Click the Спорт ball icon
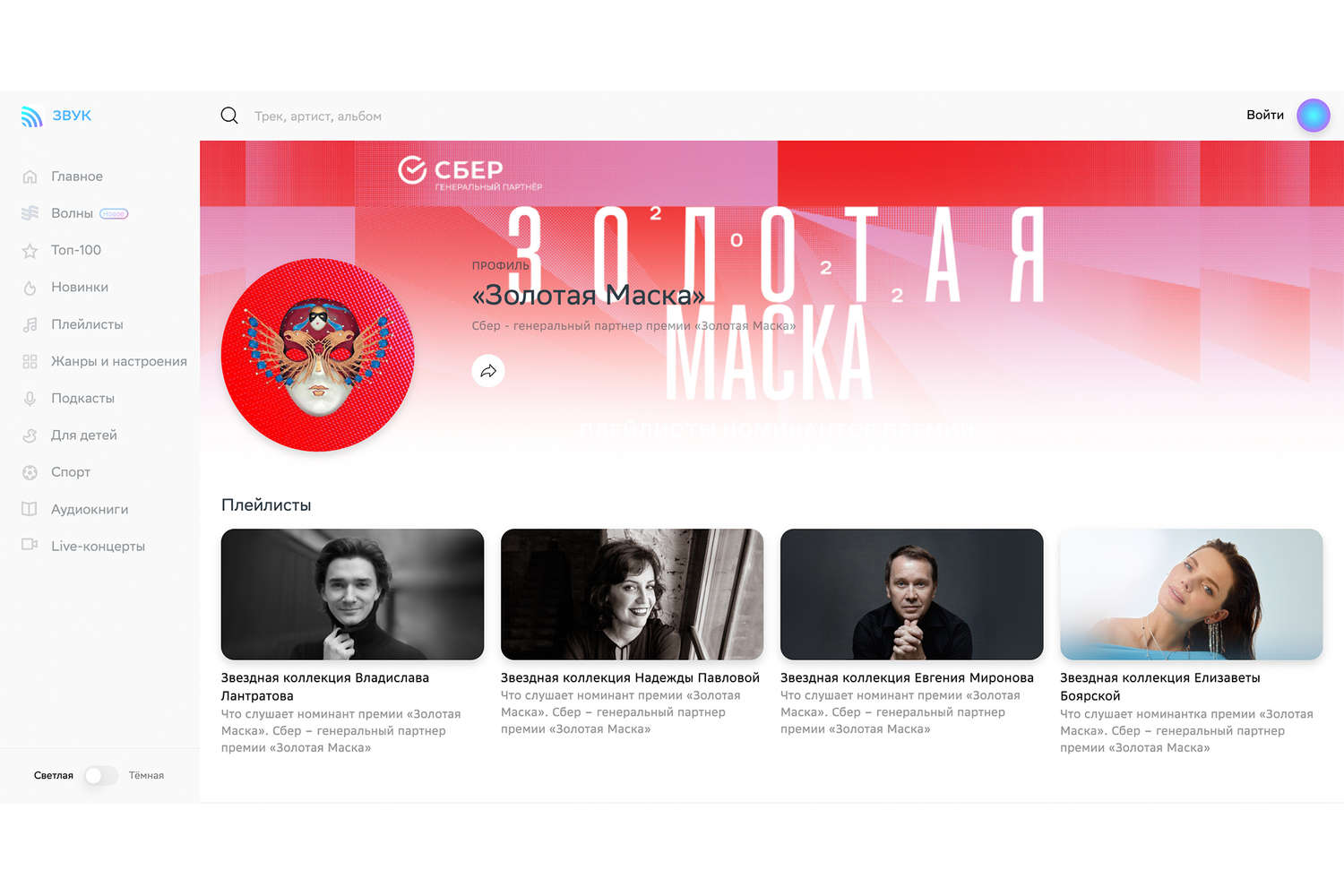The width and height of the screenshot is (1344, 896). [x=30, y=472]
